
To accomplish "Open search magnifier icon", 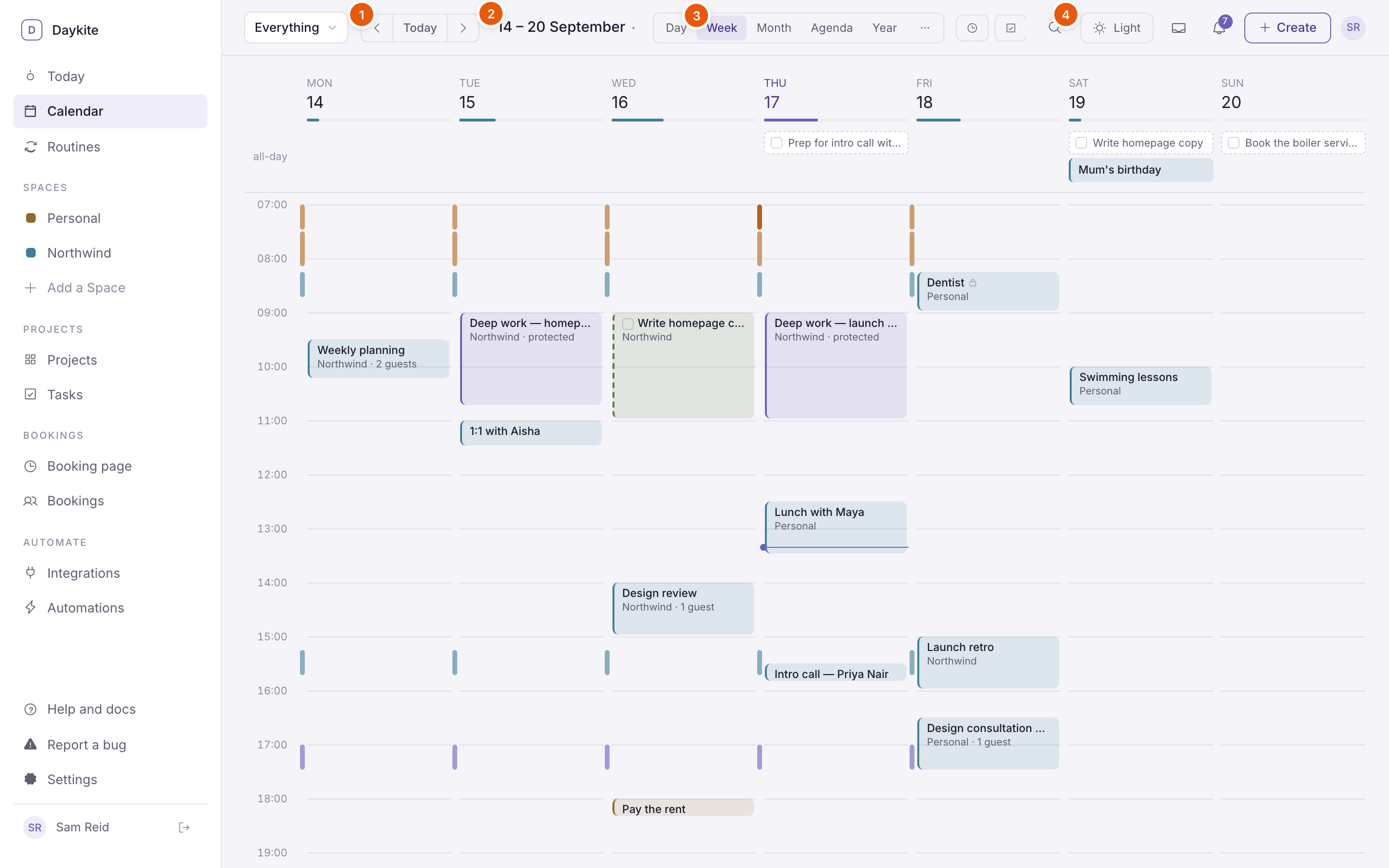I will pyautogui.click(x=1054, y=27).
